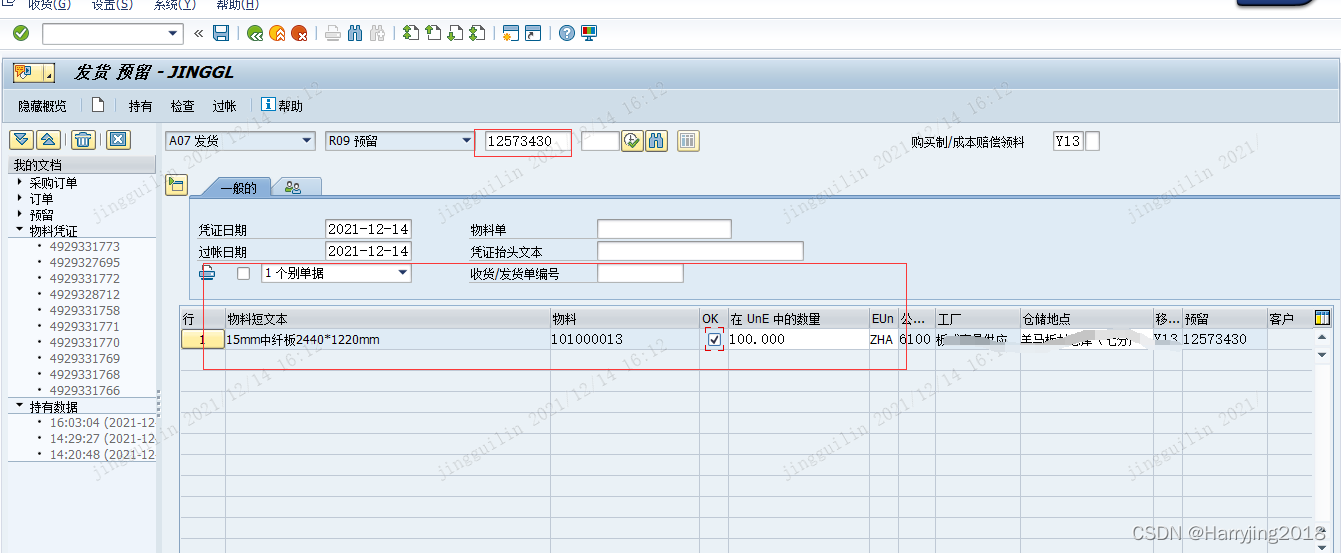Click the 收货/发货单编号 input field
This screenshot has width=1341, height=553.
pyautogui.click(x=640, y=273)
